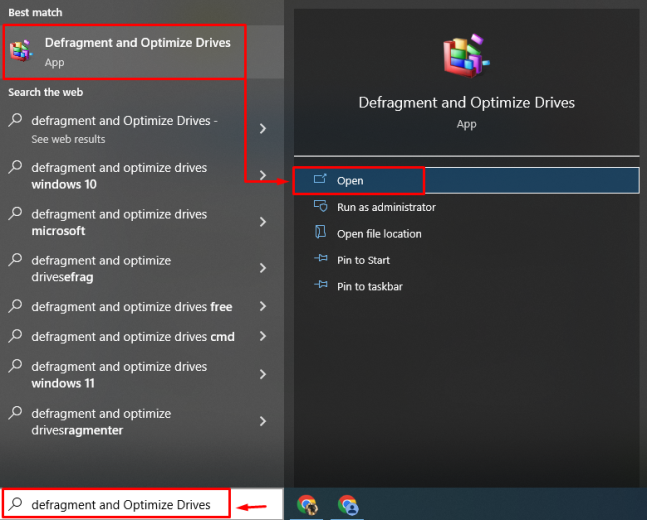Click the large Defragment app icon in preview pane
Screen dimensions: 647x520
[466, 56]
